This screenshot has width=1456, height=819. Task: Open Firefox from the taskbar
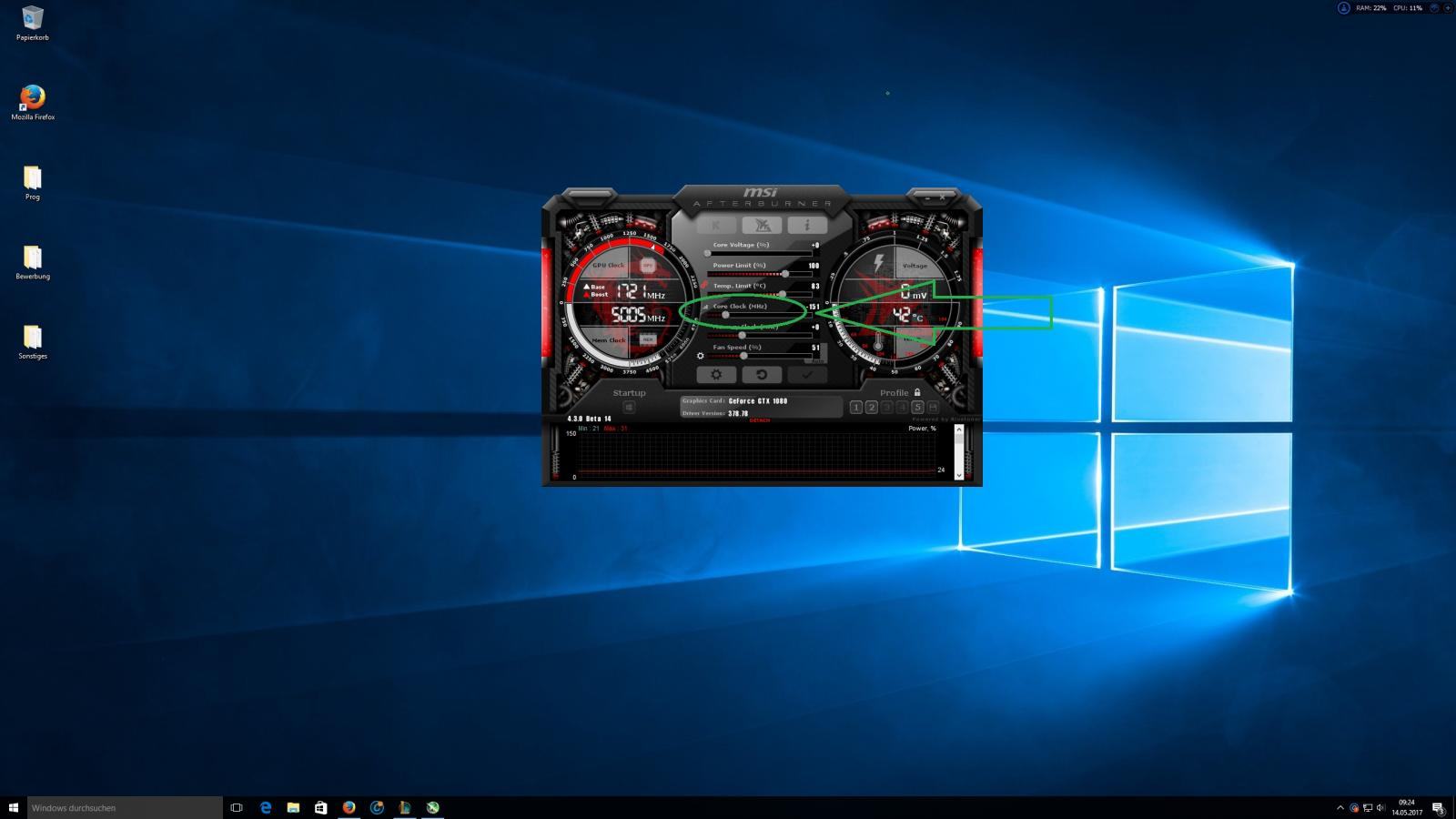[x=349, y=807]
